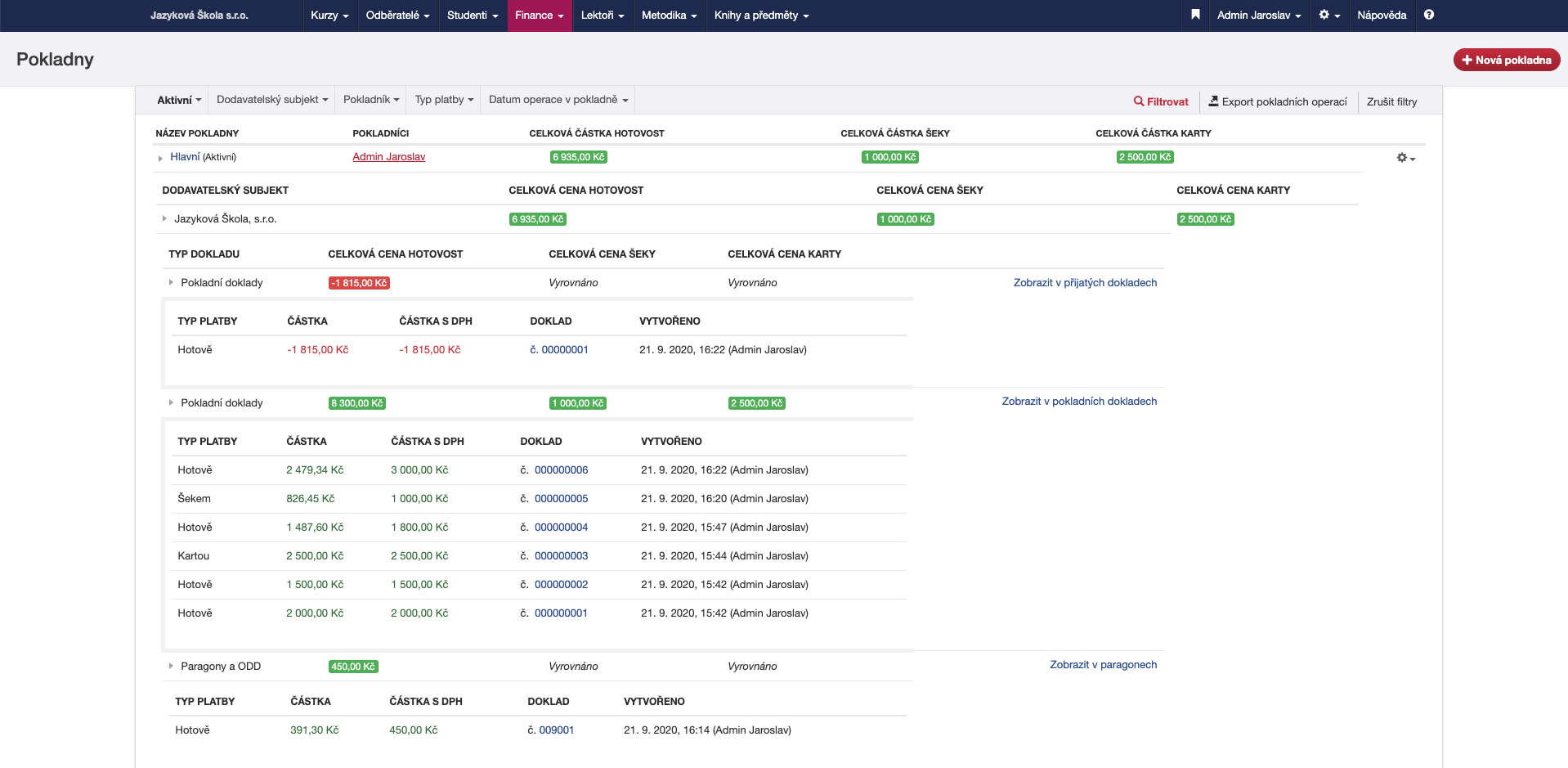Click the 8 300,00 Kč cash badge
The image size is (1568, 768).
click(x=357, y=403)
